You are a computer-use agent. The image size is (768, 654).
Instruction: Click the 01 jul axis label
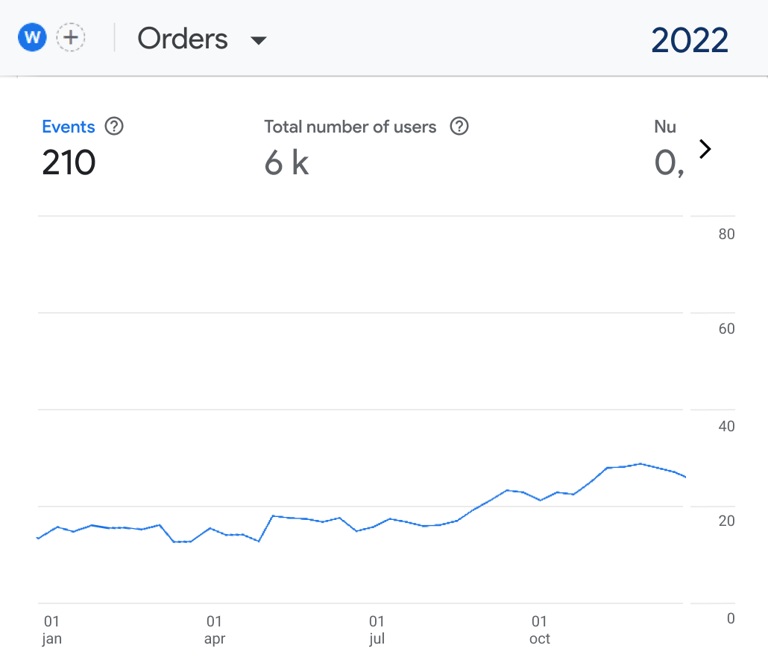(x=377, y=630)
